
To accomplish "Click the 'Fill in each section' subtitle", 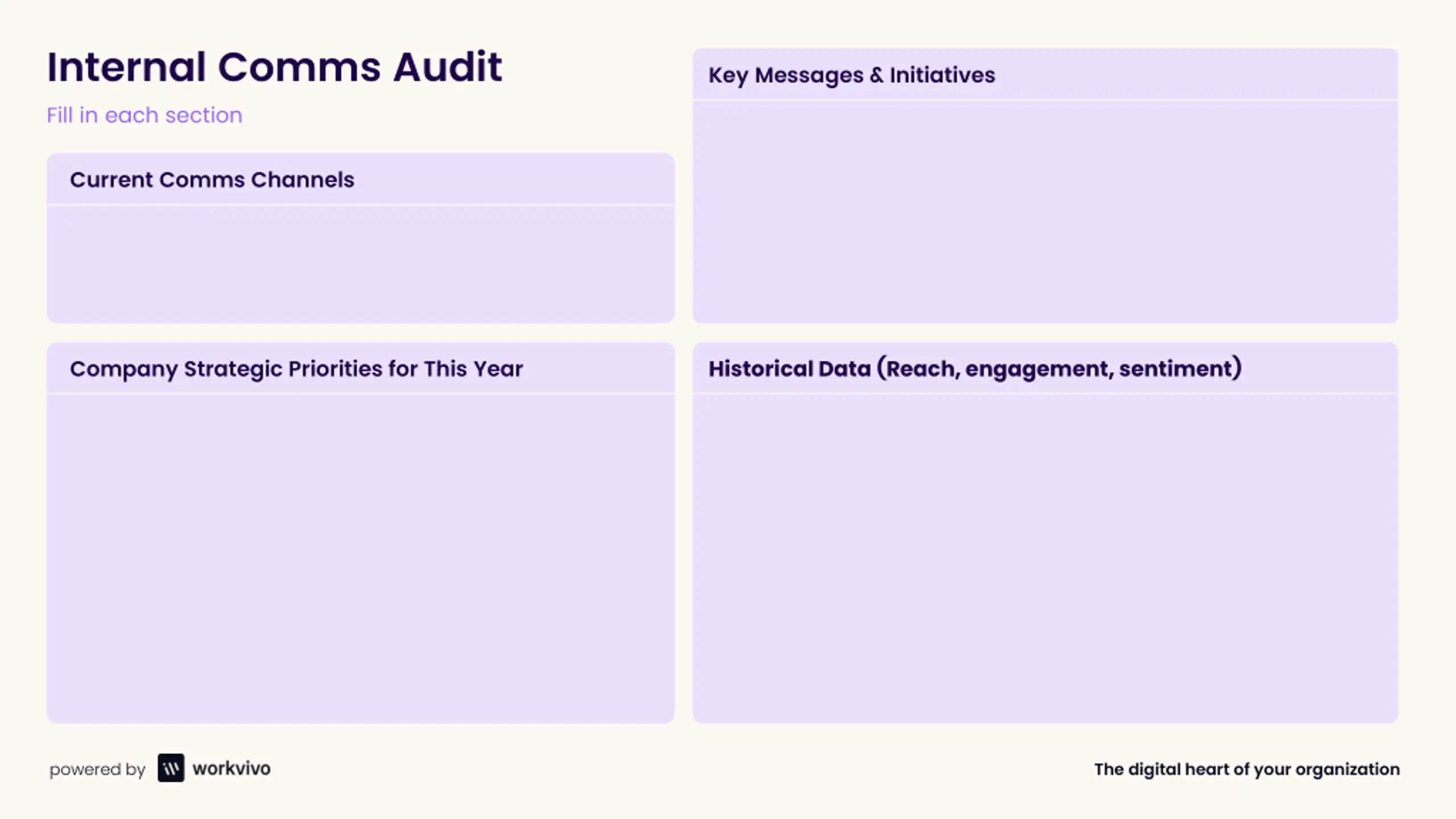I will [x=144, y=115].
